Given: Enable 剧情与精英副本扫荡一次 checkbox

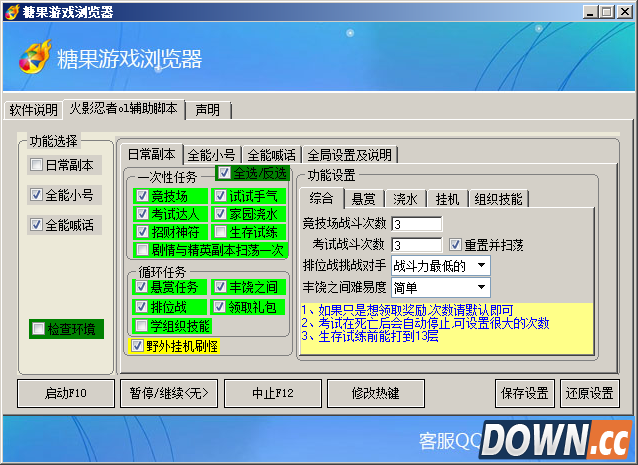Looking at the screenshot, I should [142, 249].
